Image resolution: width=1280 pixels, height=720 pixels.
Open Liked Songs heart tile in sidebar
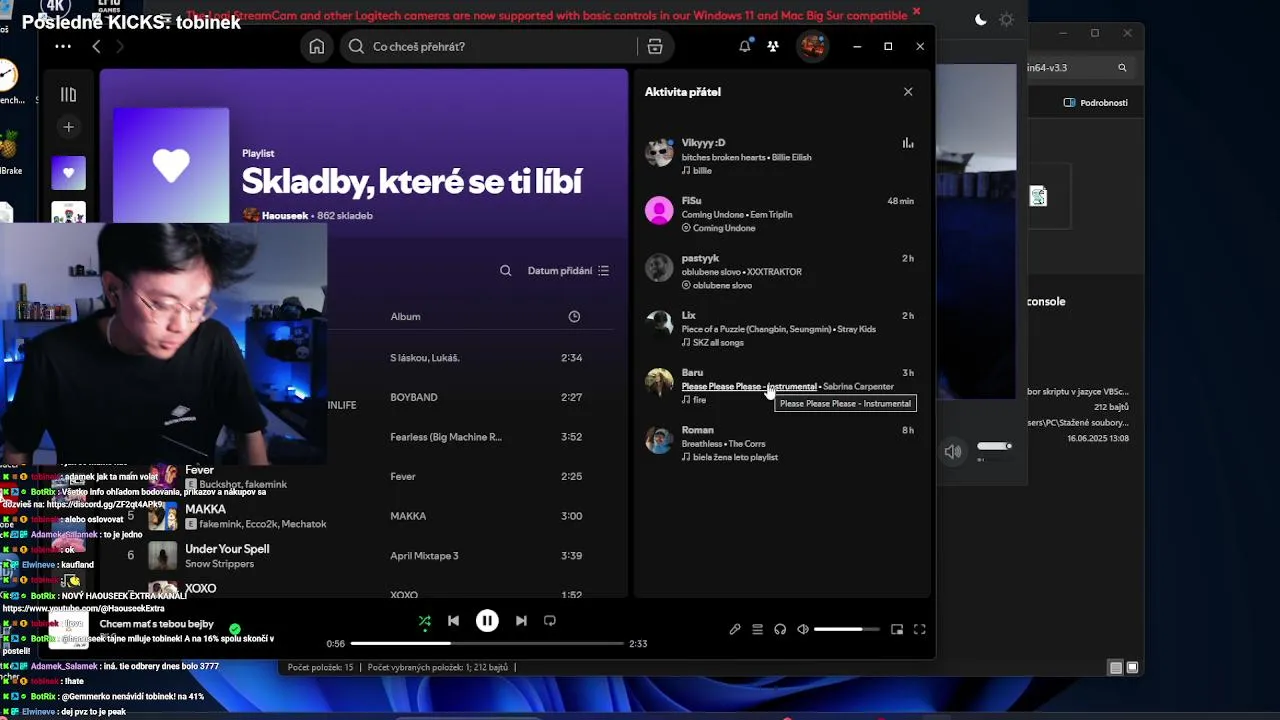click(x=69, y=173)
